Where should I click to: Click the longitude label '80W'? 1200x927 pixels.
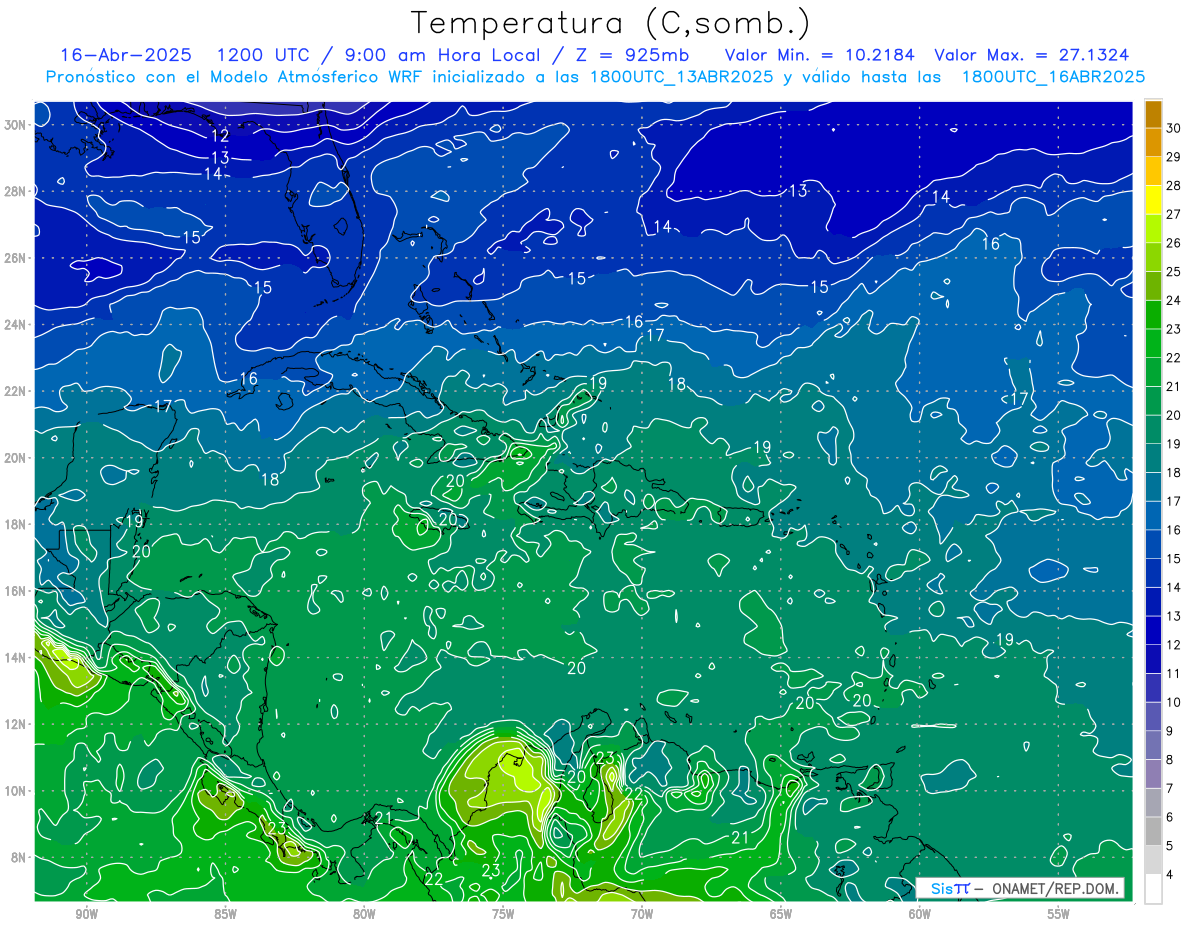click(x=364, y=914)
